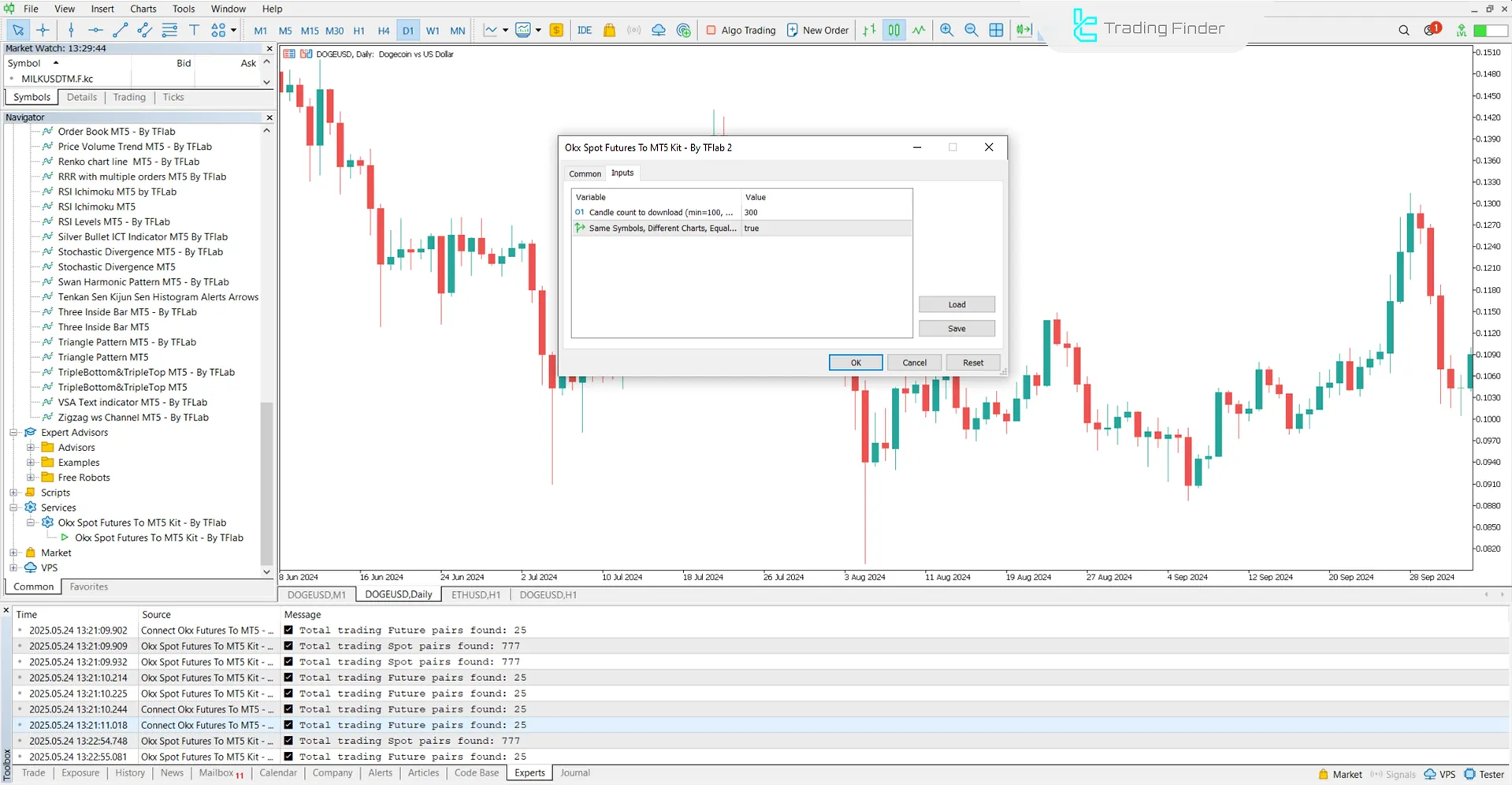
Task: Open the Market with the bag icon
Action: [x=609, y=30]
